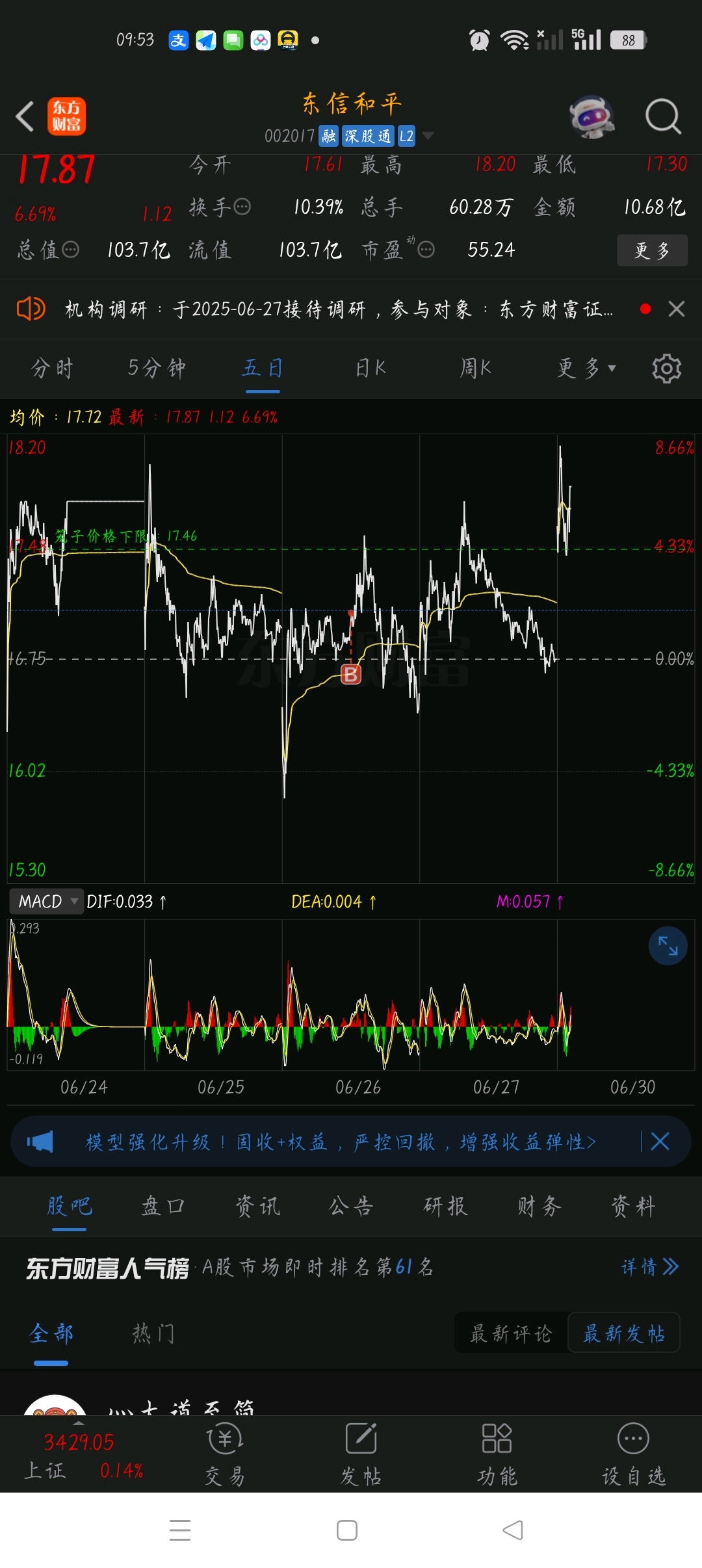
Task: Tap Android home square button
Action: pos(347,1530)
